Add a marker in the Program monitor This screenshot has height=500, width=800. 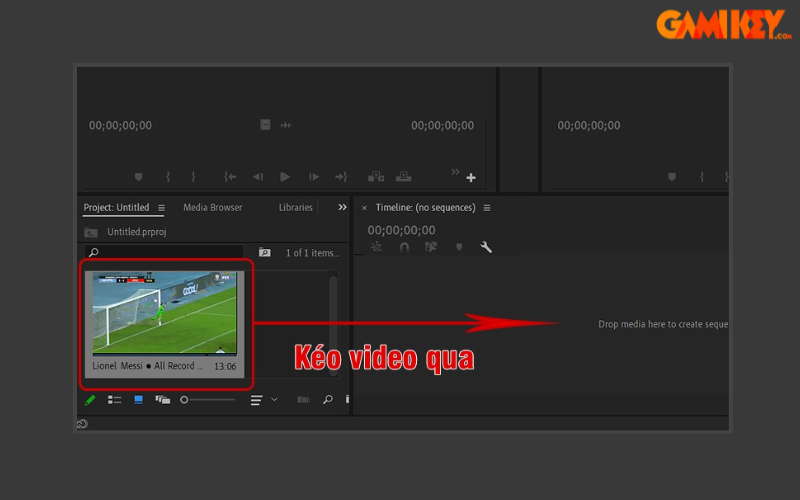[x=672, y=177]
